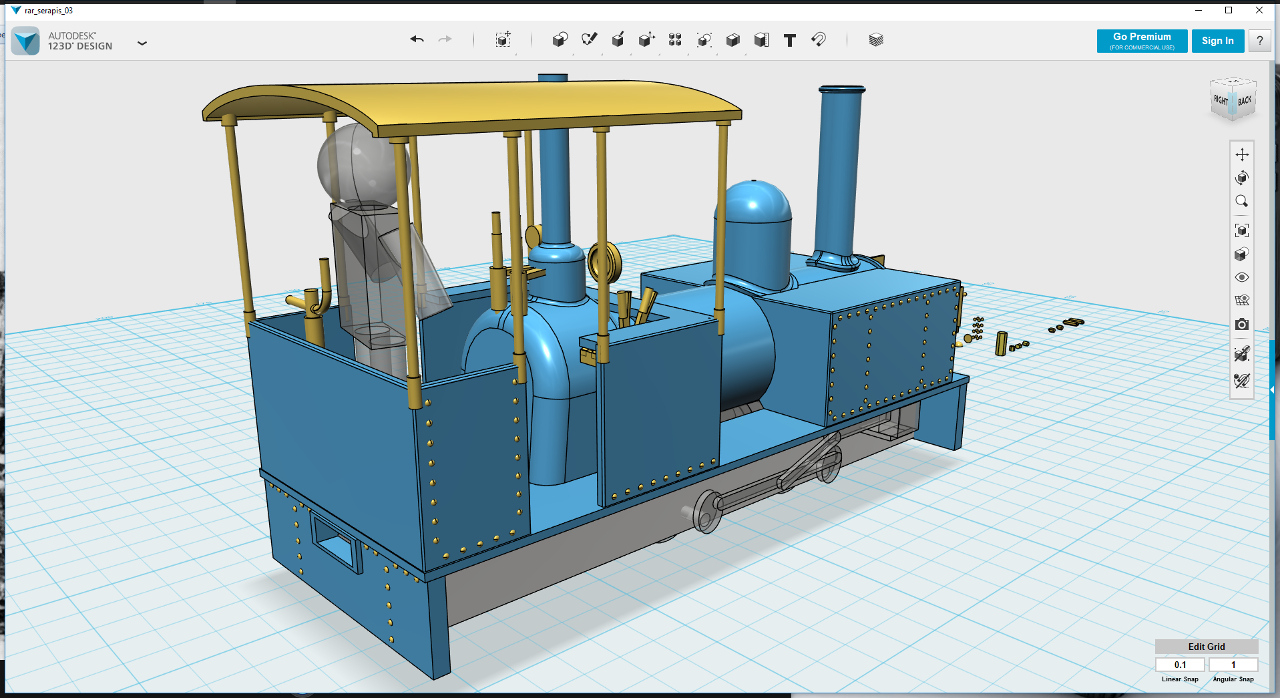Open the Transform tool
This screenshot has height=698, width=1280.
tap(503, 40)
